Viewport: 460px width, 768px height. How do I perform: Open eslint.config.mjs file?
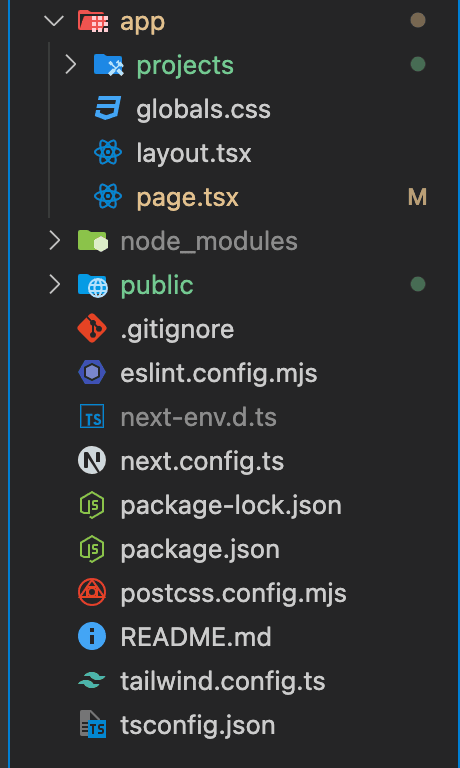(219, 374)
